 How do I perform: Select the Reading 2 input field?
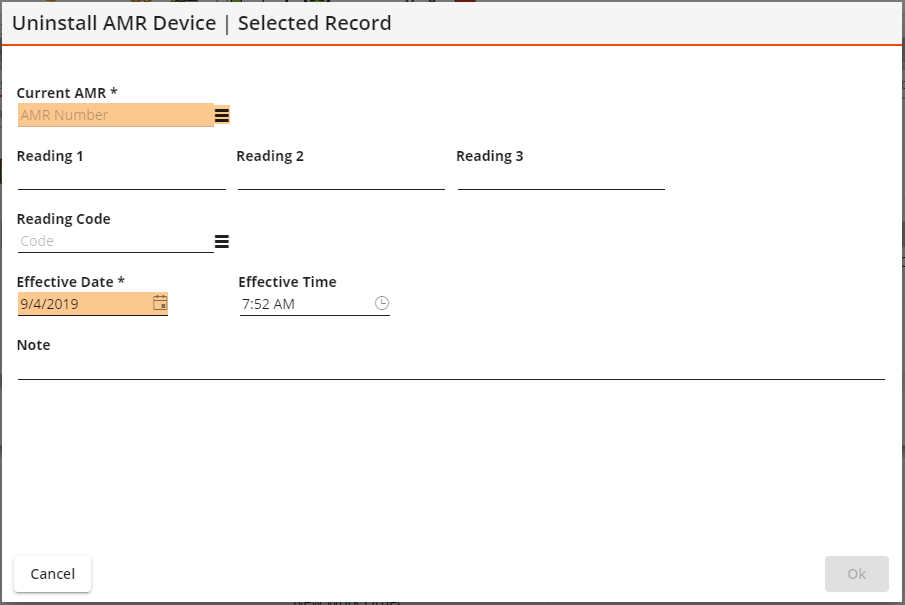coord(341,178)
